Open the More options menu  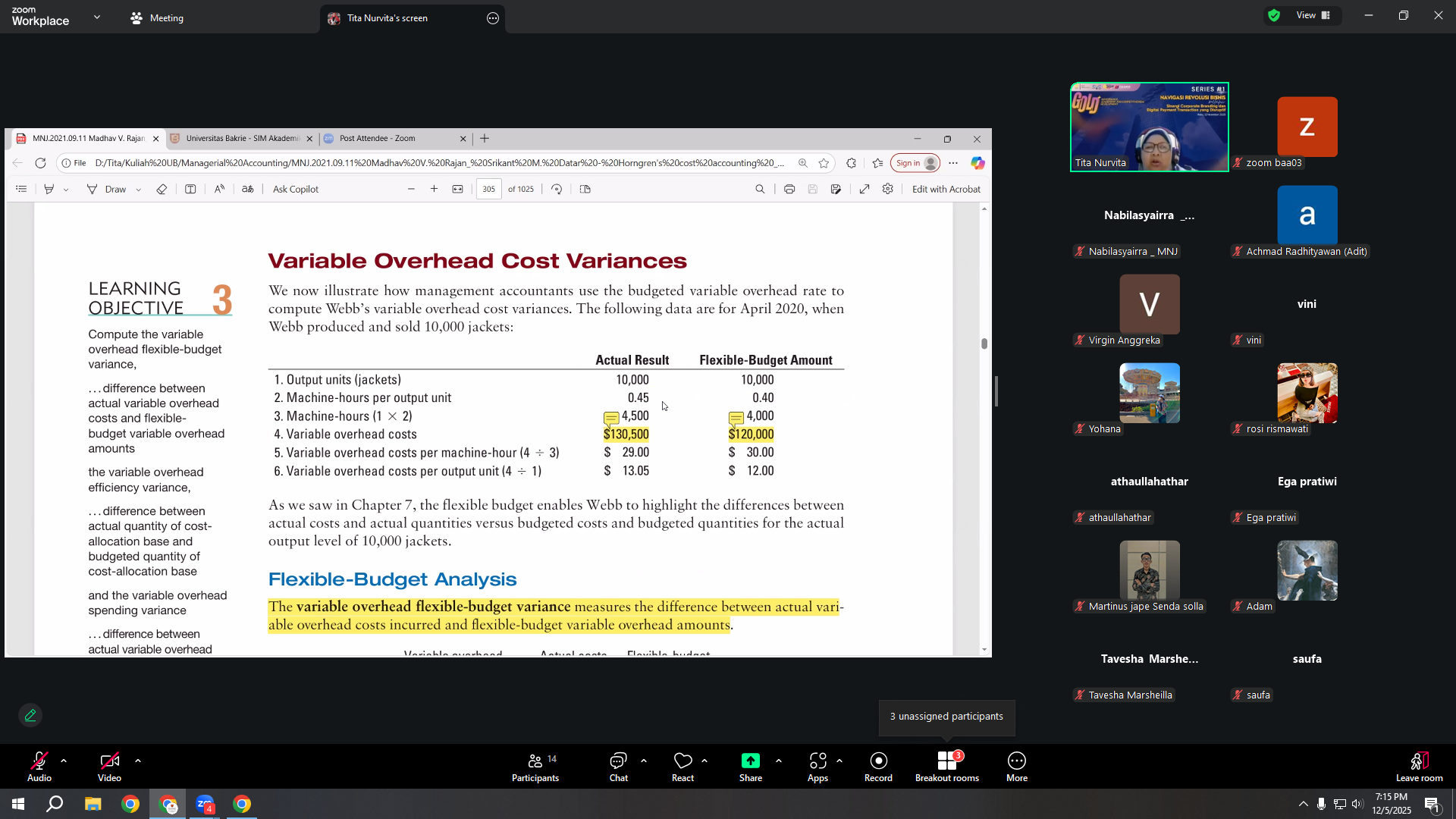(1017, 766)
